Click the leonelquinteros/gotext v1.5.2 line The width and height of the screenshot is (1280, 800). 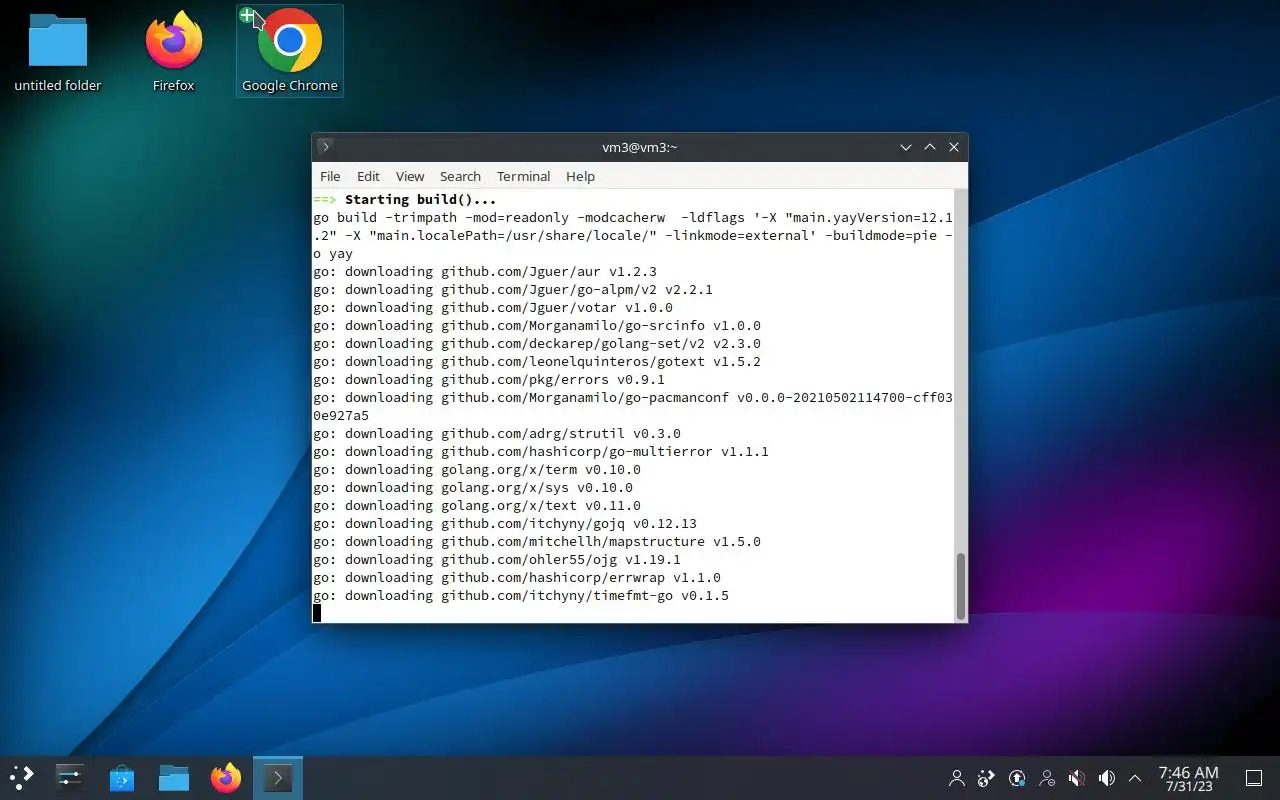click(537, 361)
